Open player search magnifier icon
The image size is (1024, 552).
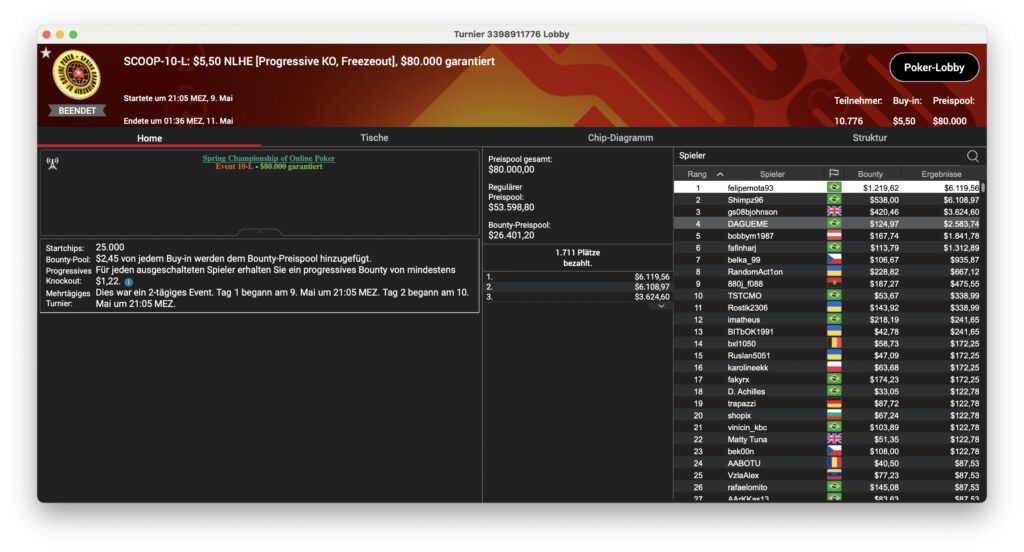coord(972,156)
